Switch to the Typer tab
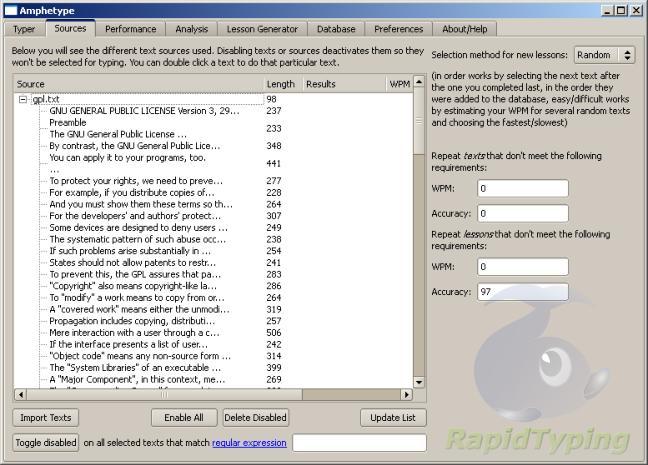 point(24,29)
